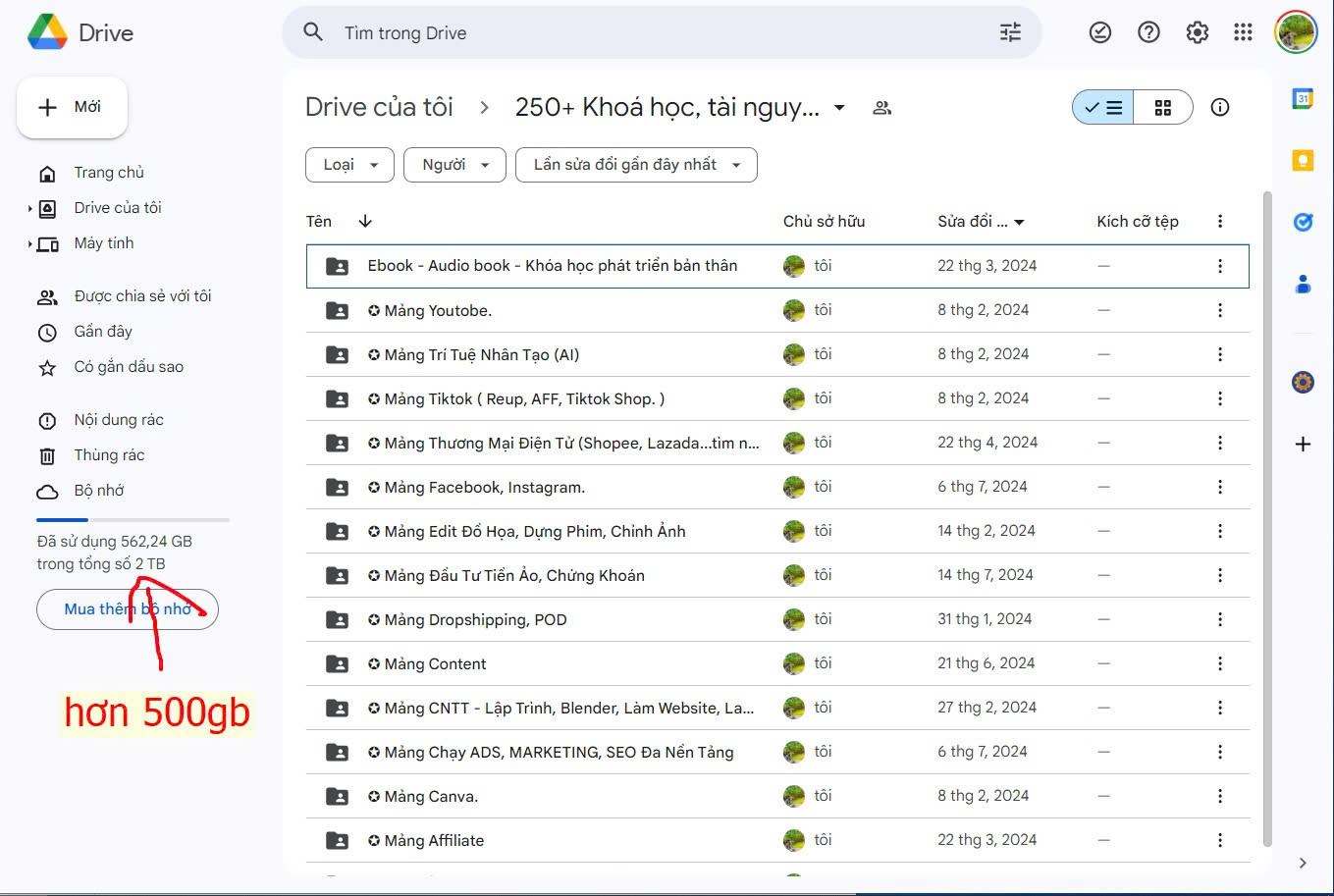Reverse sort direction arrow next to Tên

pyautogui.click(x=365, y=221)
